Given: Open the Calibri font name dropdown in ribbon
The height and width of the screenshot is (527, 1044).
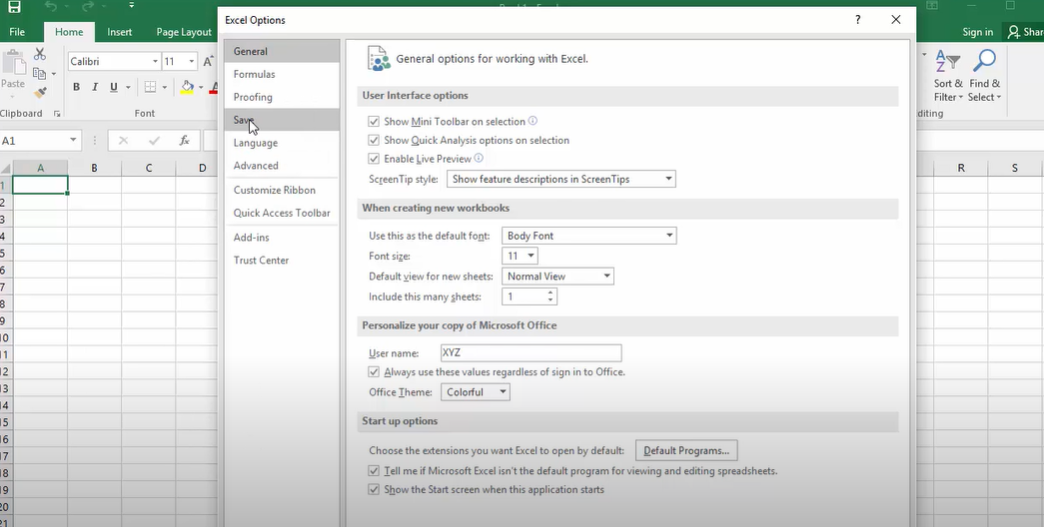Looking at the screenshot, I should [x=155, y=62].
